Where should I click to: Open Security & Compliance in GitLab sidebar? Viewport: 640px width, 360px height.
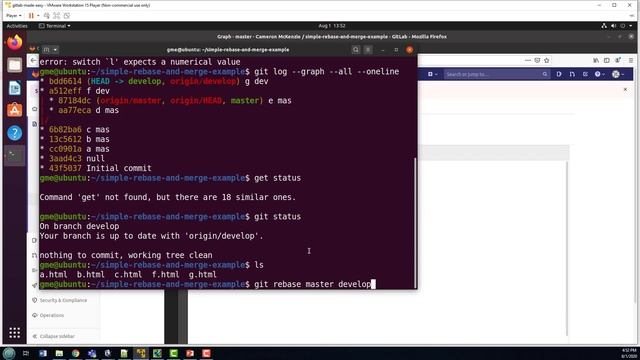coord(60,300)
